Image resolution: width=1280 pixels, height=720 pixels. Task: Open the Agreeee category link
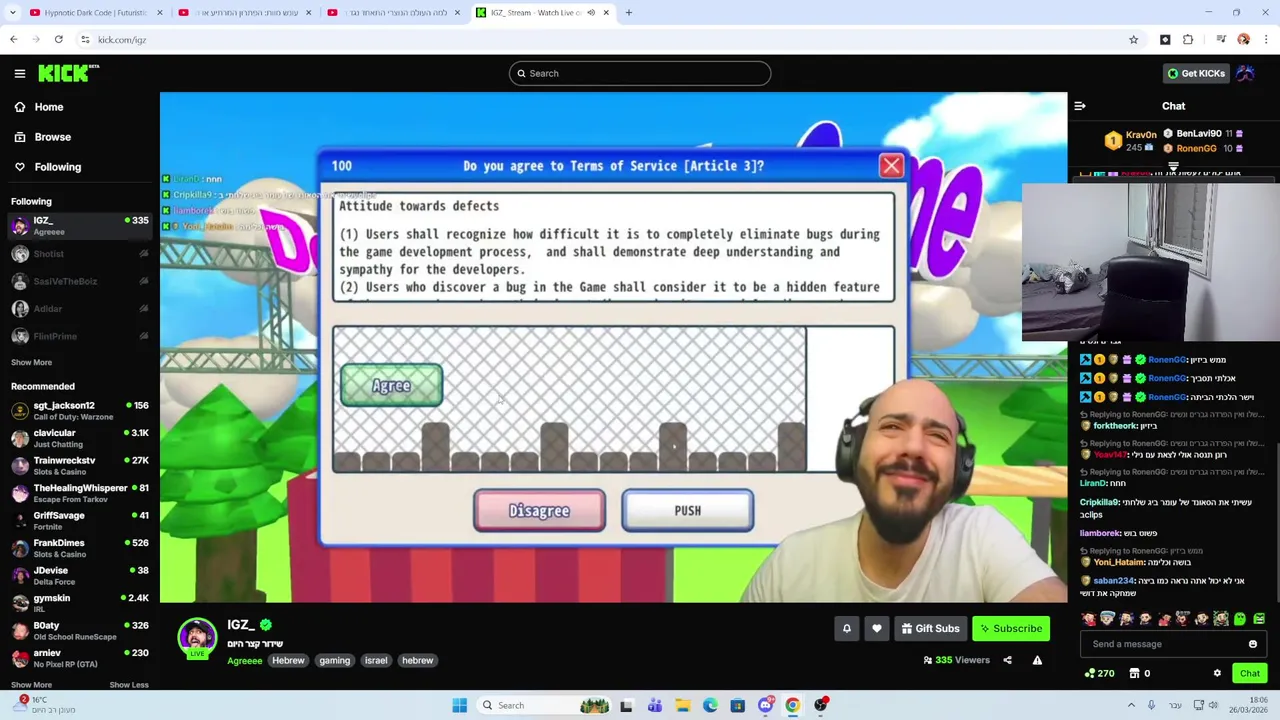[x=244, y=660]
